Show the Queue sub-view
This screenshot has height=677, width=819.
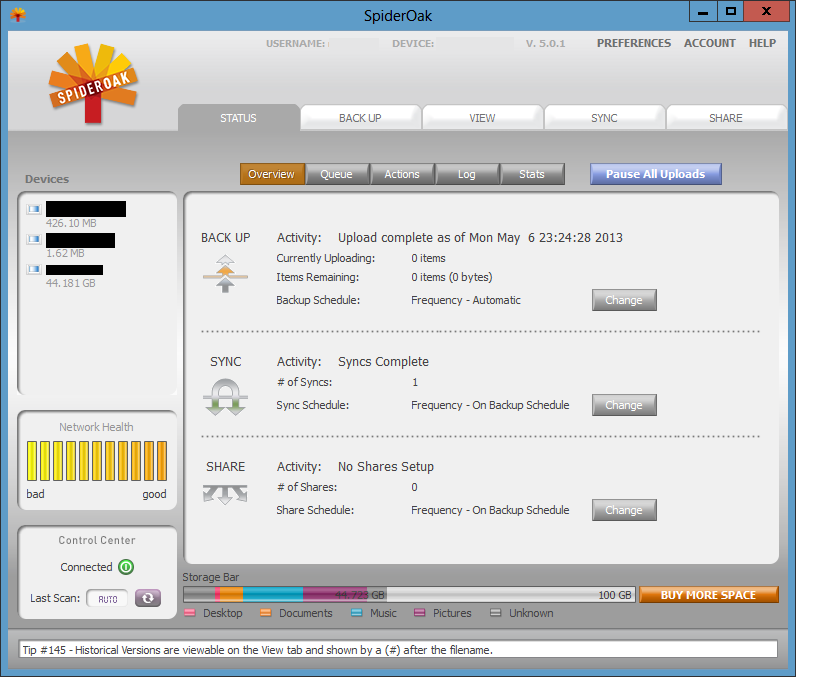[336, 174]
